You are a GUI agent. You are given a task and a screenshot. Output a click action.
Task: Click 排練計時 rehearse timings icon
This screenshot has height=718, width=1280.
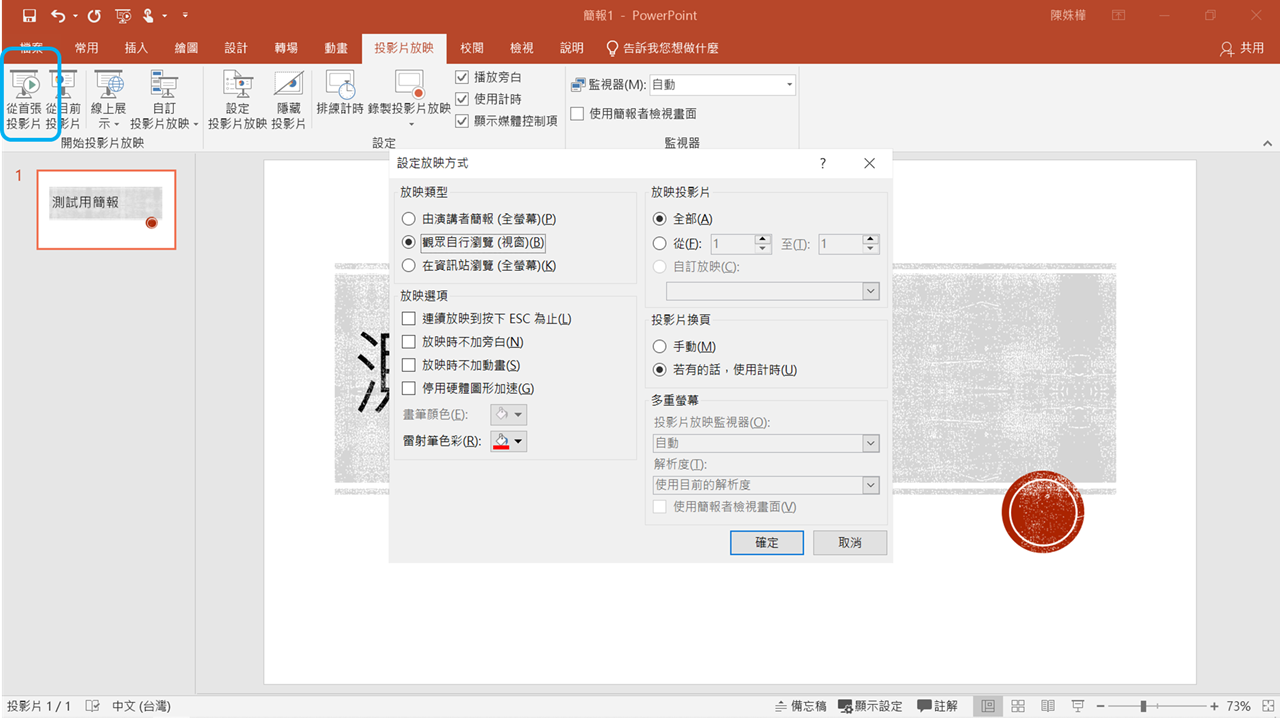coord(340,87)
